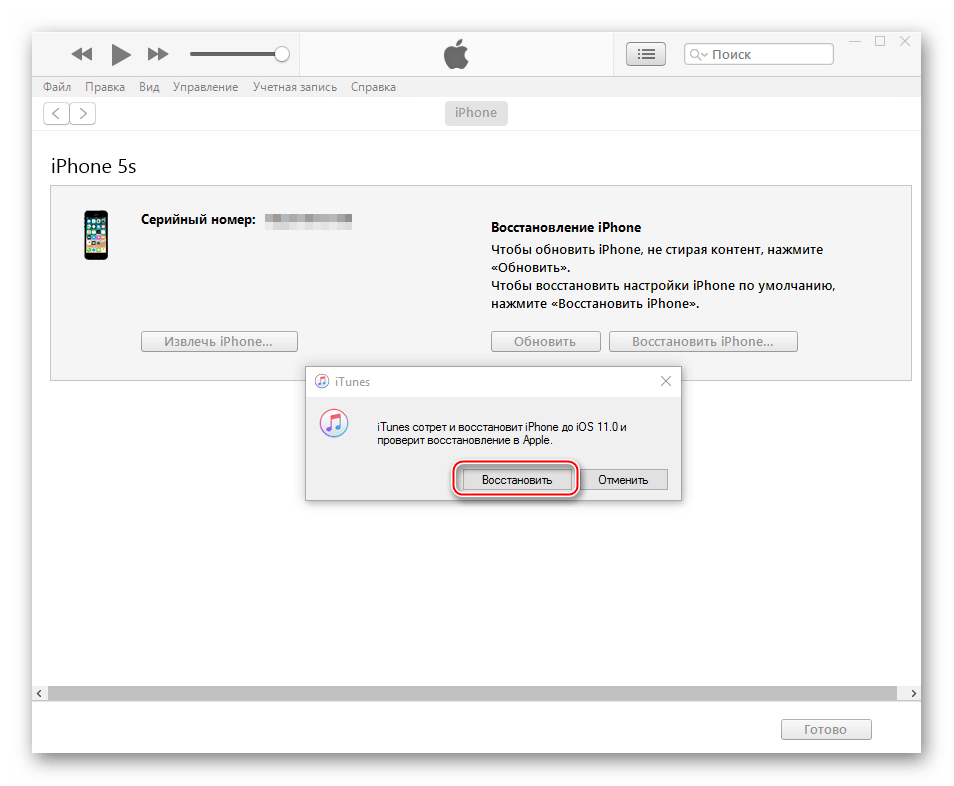954x786 pixels.
Task: Click the Готово button
Action: (x=825, y=729)
